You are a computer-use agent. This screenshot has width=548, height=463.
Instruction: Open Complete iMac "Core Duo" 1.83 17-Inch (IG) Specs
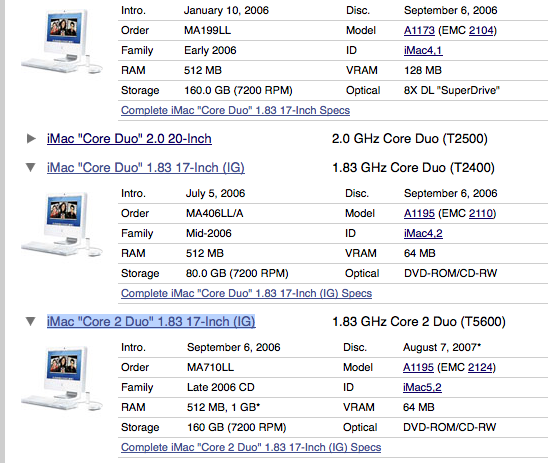click(x=246, y=293)
